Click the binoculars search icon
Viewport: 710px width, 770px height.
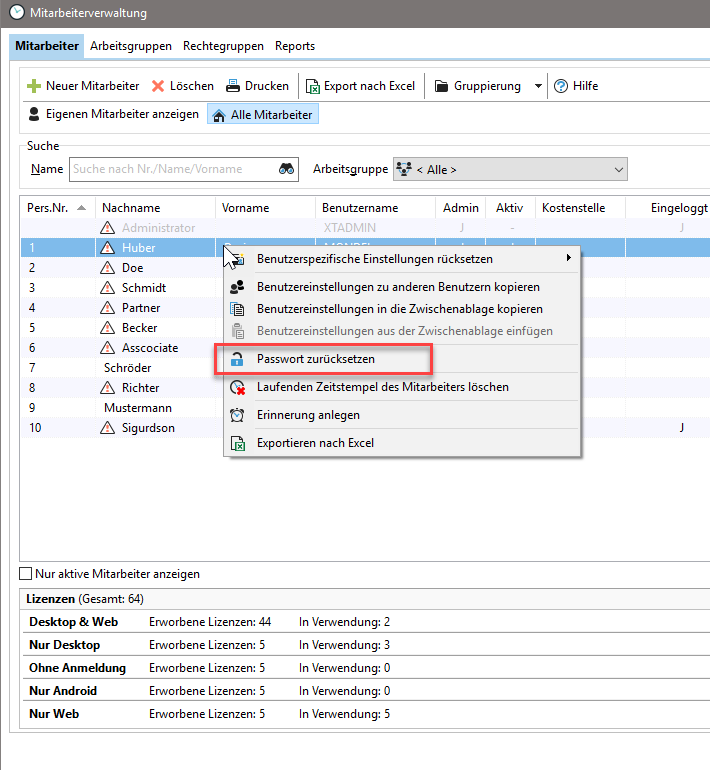click(286, 169)
